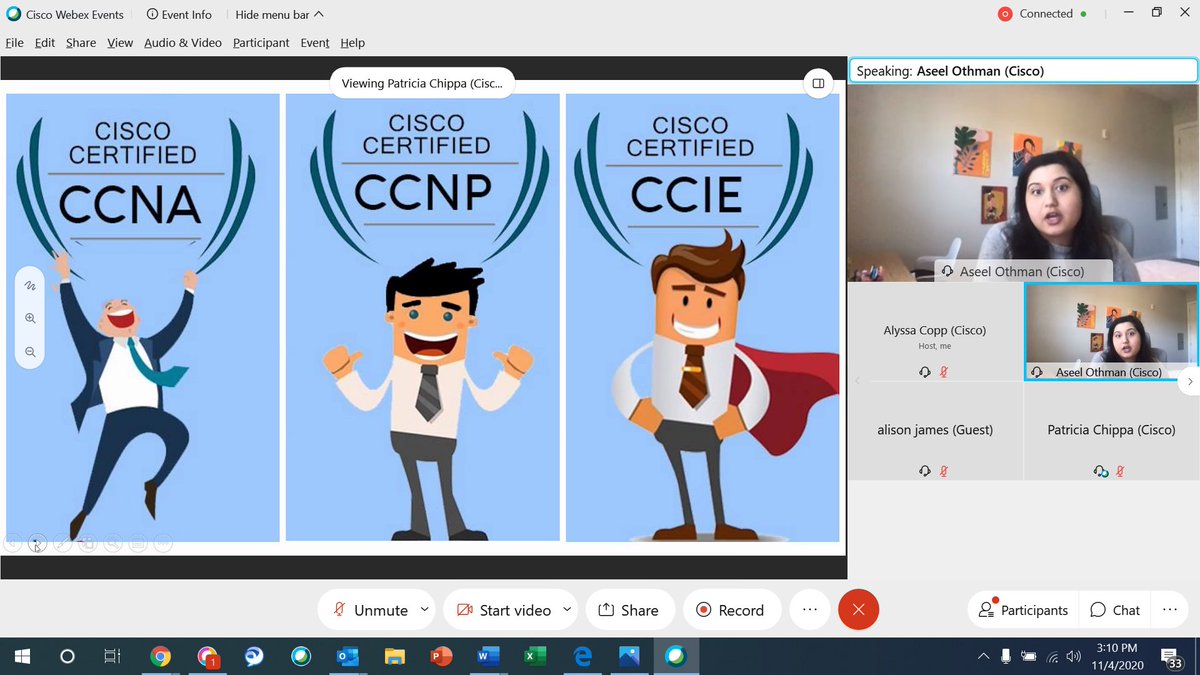
Task: Open Word from the taskbar
Action: coord(488,657)
